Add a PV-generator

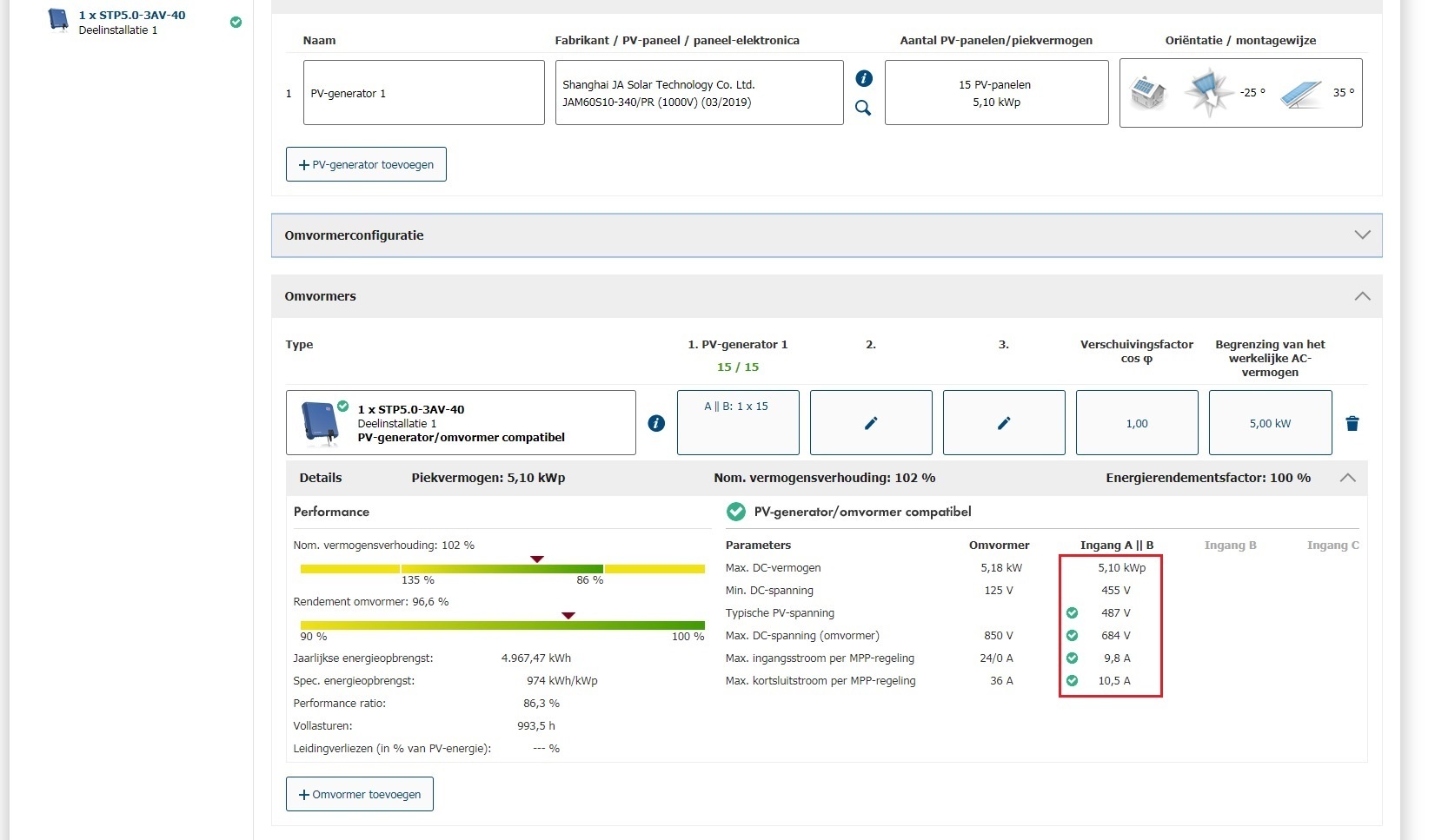click(x=366, y=164)
